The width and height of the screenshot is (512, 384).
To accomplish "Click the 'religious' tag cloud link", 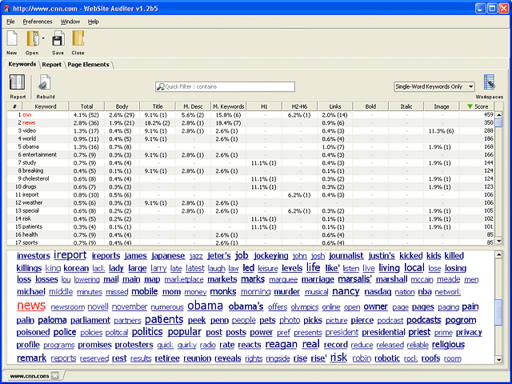I will point(448,345).
